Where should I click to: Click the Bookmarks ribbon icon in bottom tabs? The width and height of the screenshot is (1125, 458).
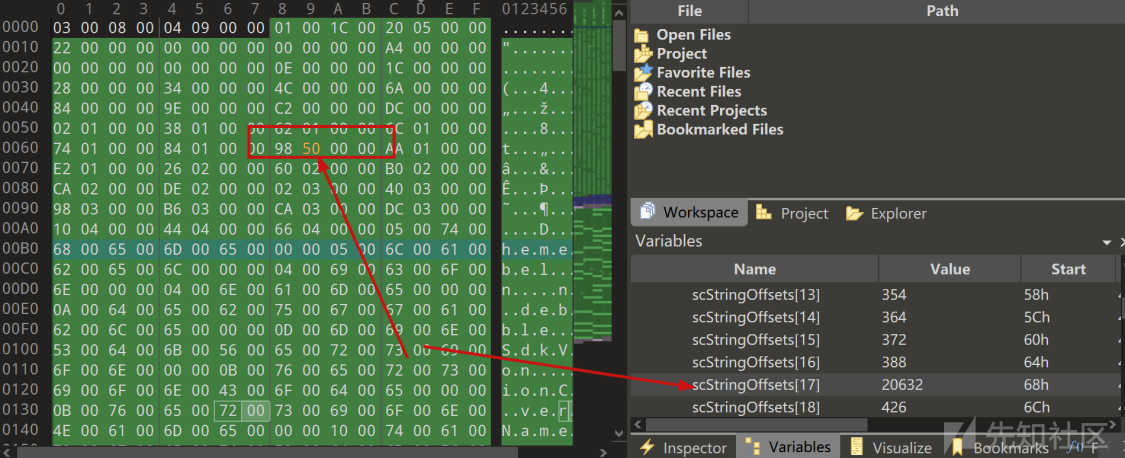point(957,447)
